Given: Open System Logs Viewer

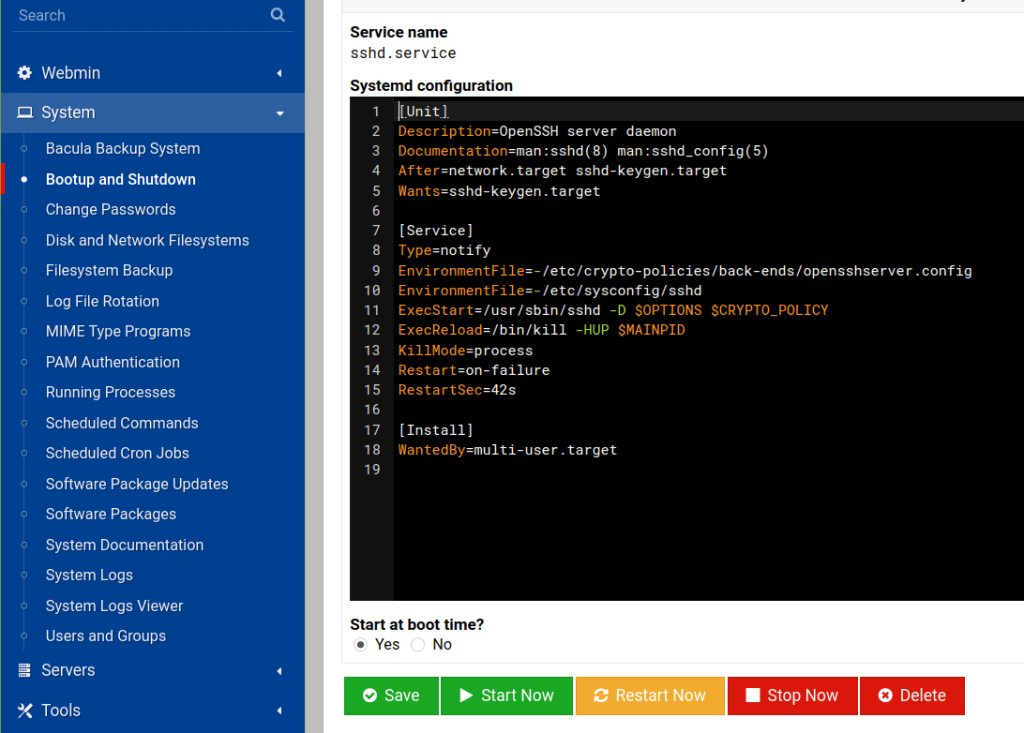Looking at the screenshot, I should (x=114, y=606).
